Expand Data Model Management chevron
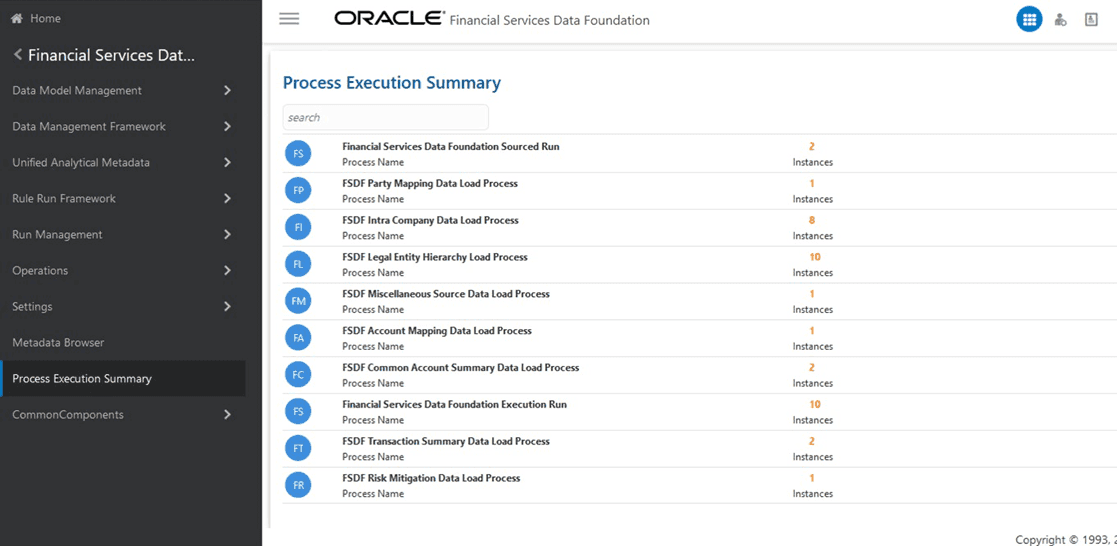The width and height of the screenshot is (1117, 546). 227,91
